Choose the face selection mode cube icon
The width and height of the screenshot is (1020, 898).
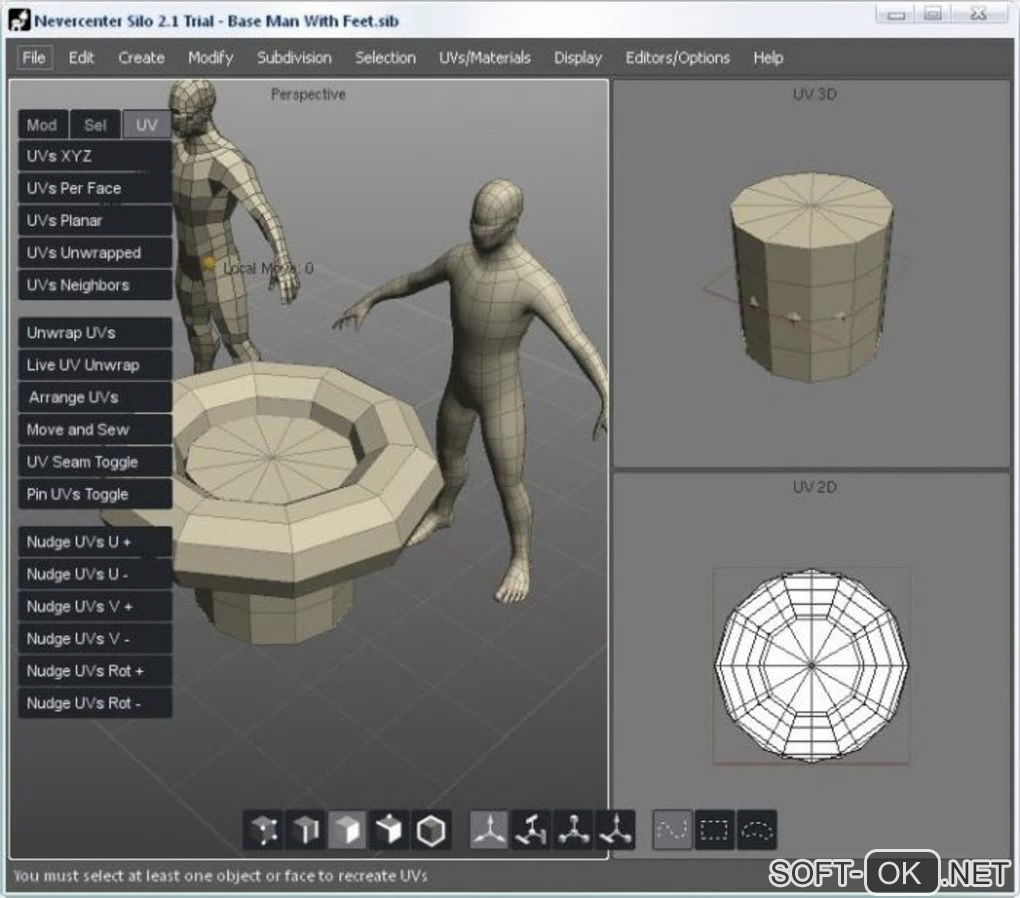347,830
